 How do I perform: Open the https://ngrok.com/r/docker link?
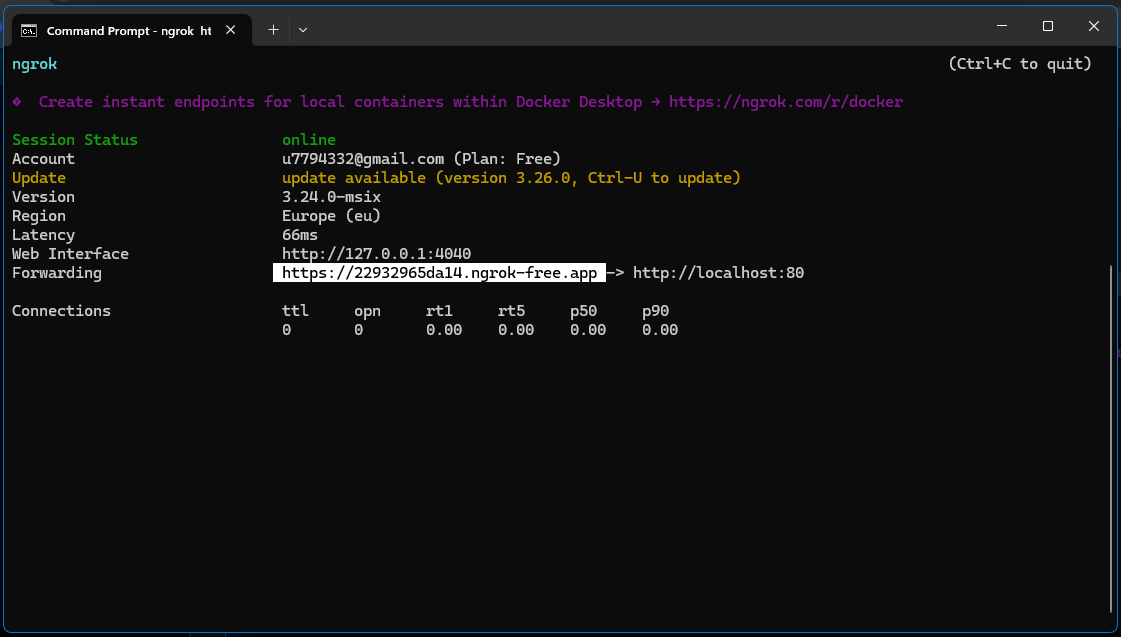coord(786,102)
